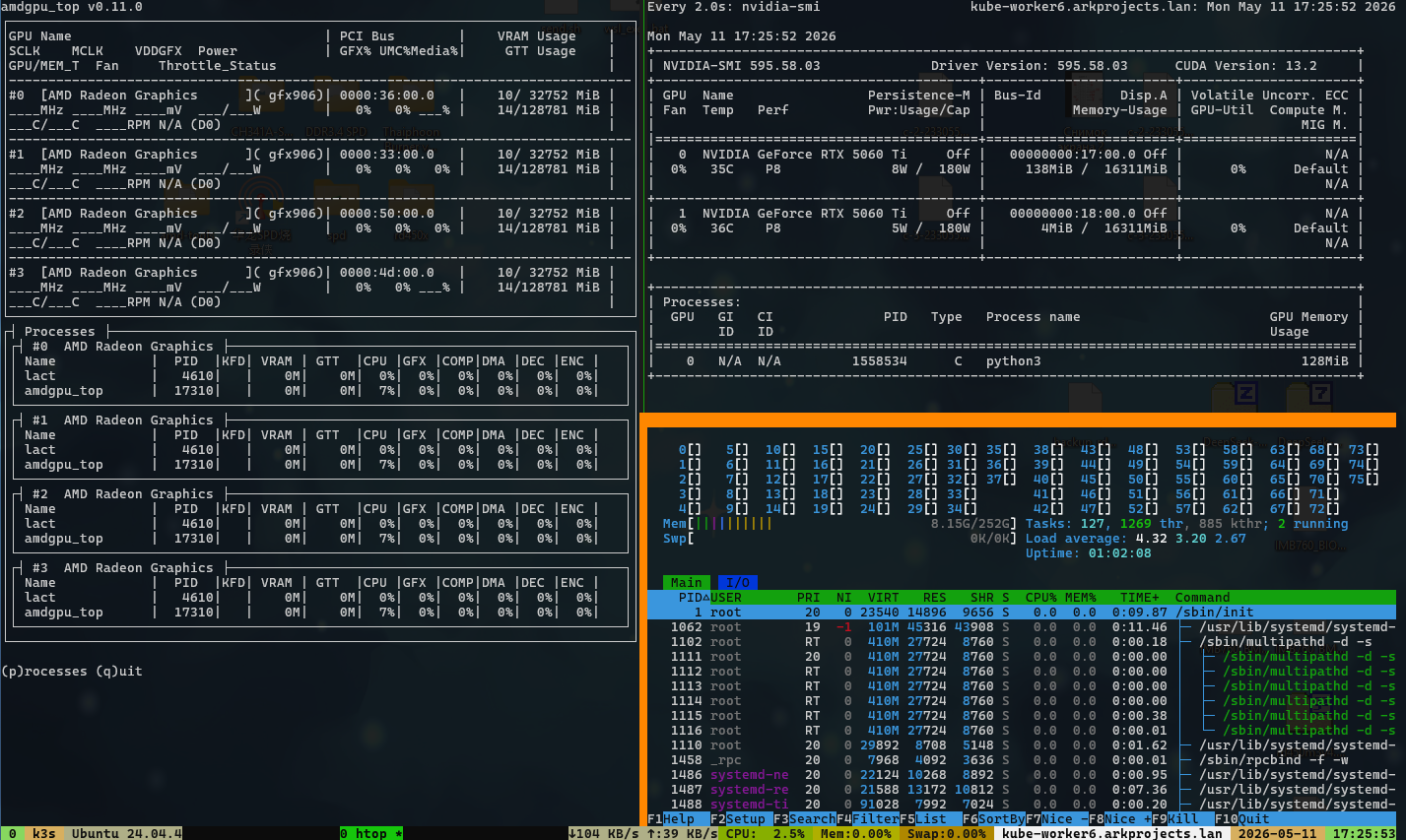Click F8 Nice + in htop footer
The image size is (1406, 840).
click(x=1120, y=819)
